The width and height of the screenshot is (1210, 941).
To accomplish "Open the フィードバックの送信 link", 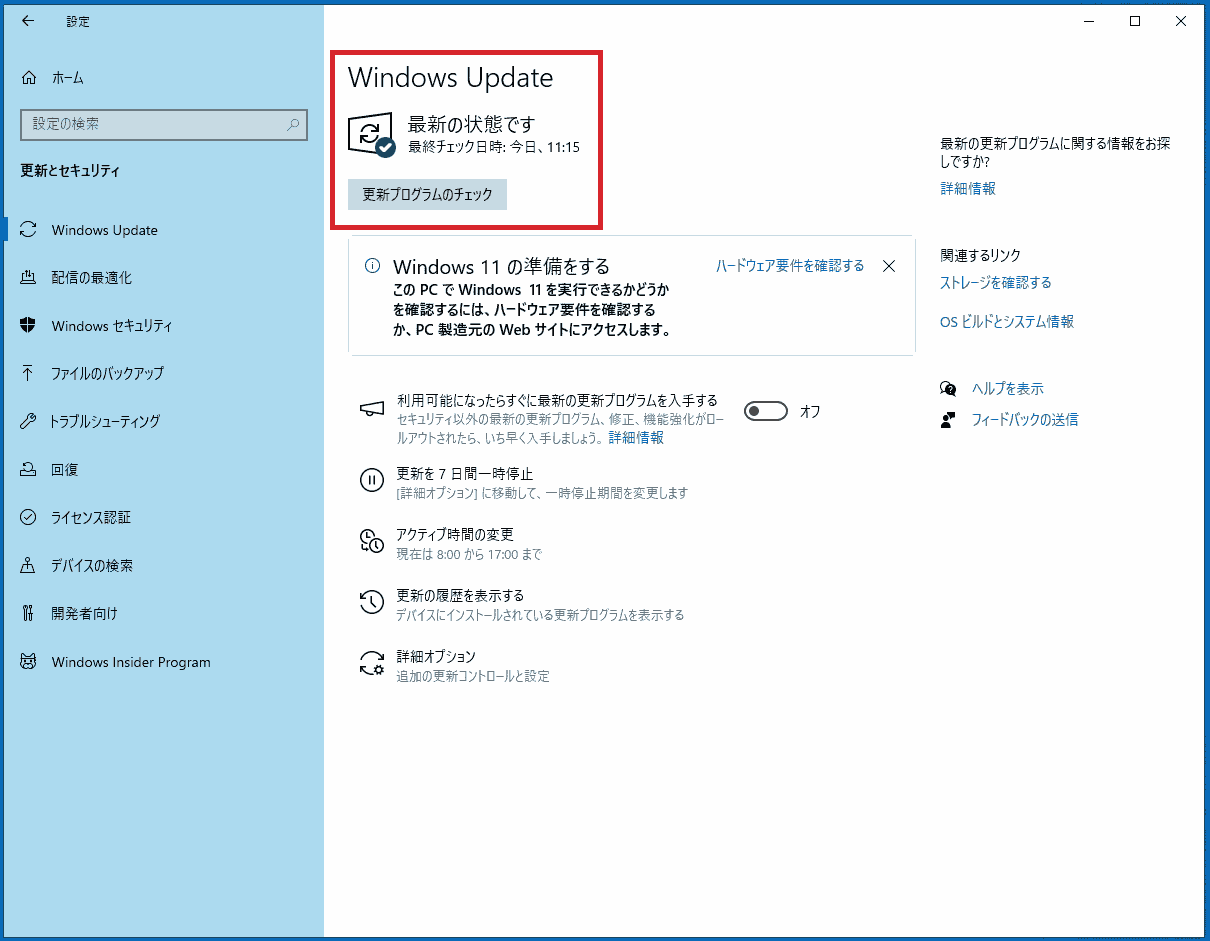I will click(1025, 420).
